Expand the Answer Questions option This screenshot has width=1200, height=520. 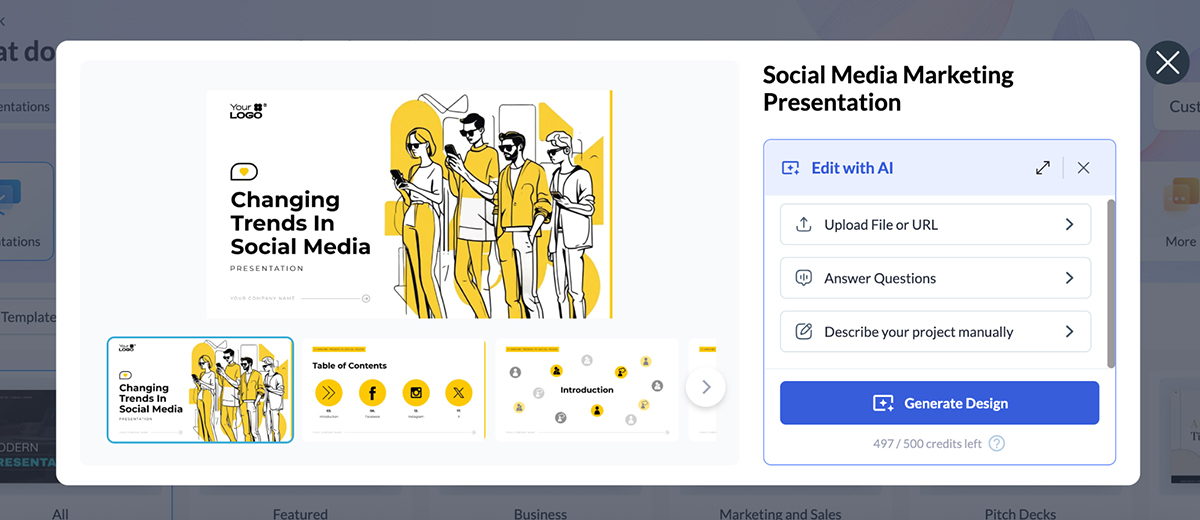click(x=1069, y=279)
